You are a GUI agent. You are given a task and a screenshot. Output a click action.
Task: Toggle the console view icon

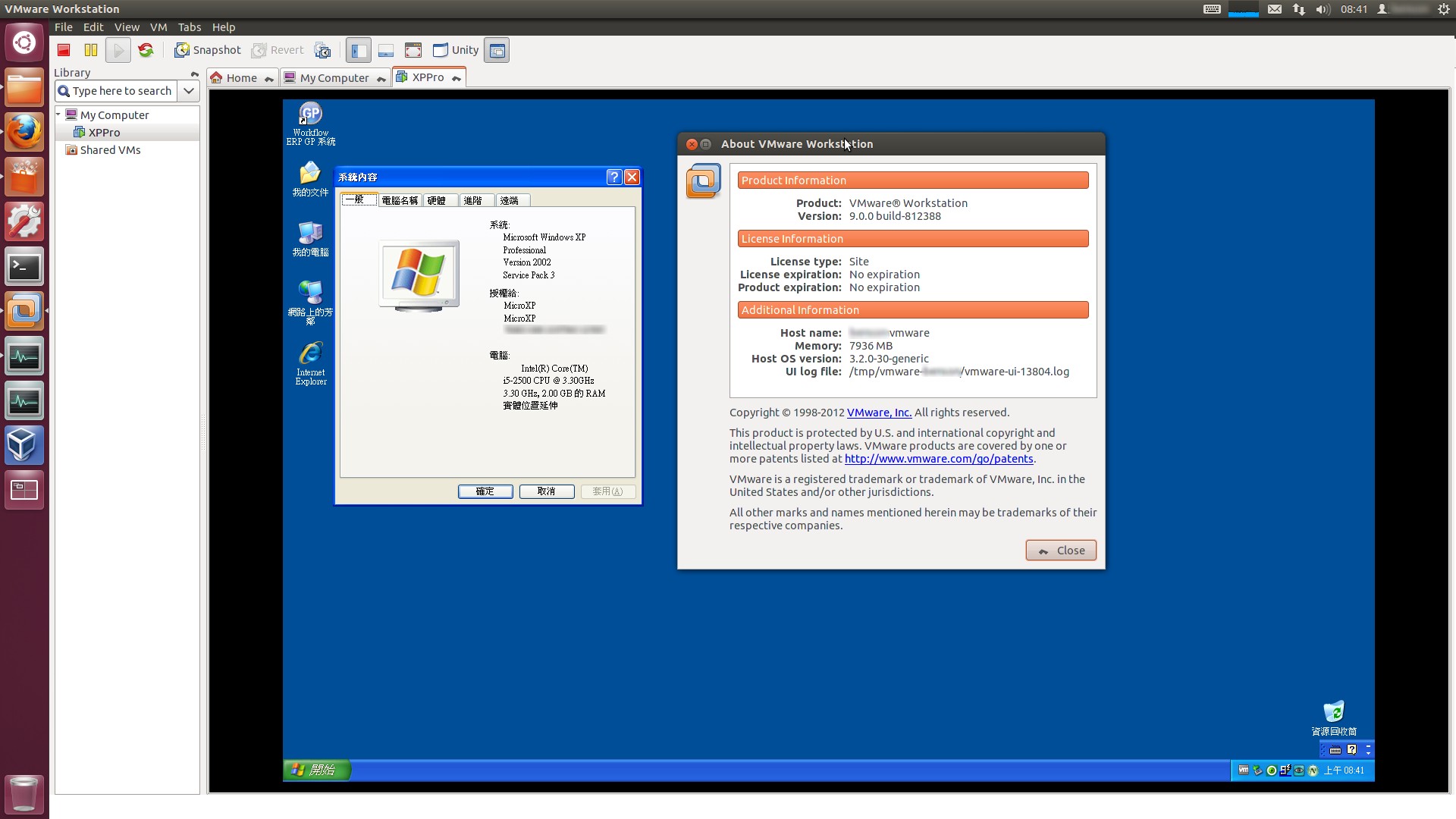coord(497,50)
